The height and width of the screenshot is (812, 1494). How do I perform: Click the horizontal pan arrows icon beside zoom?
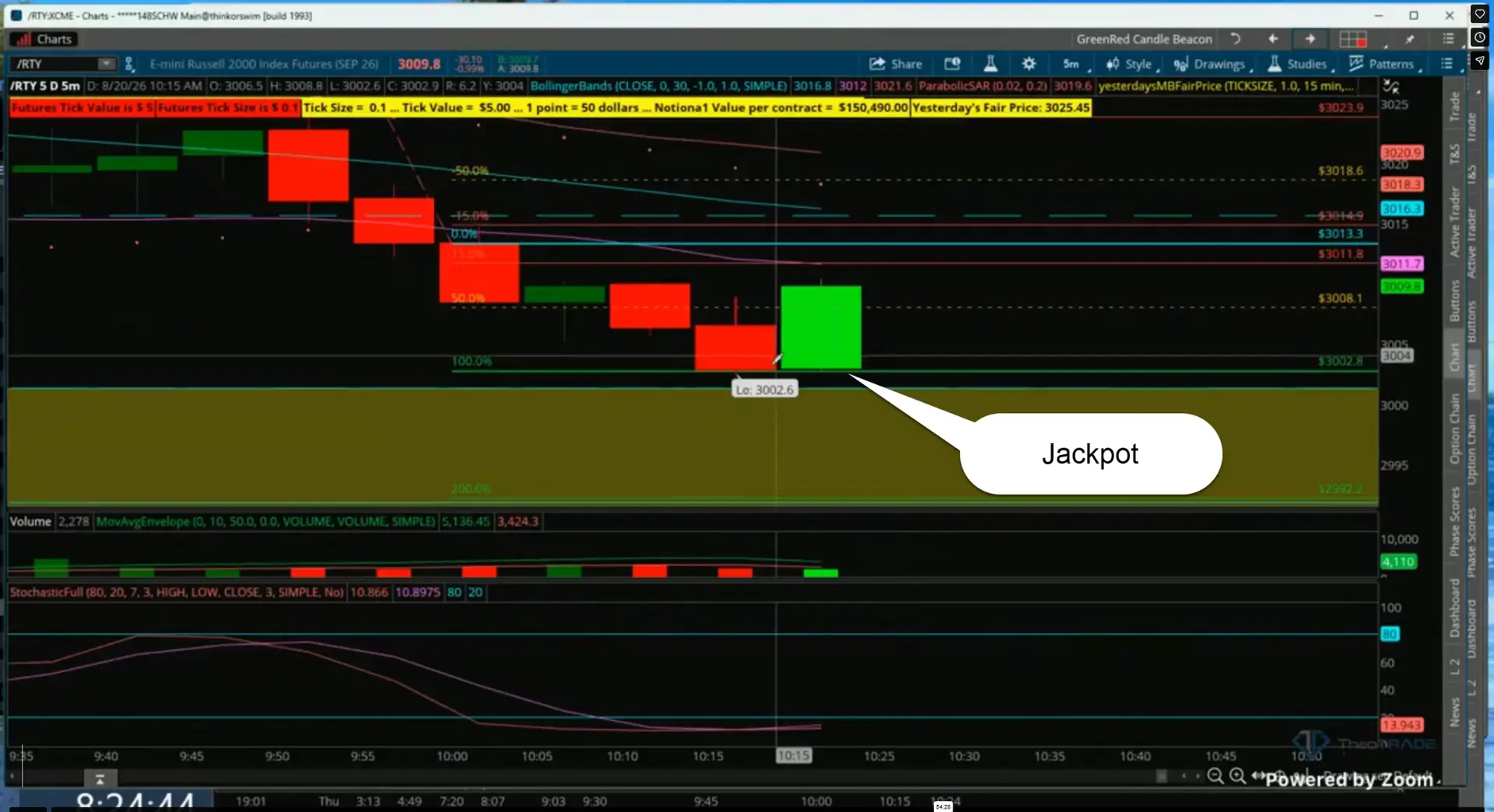point(1257,776)
